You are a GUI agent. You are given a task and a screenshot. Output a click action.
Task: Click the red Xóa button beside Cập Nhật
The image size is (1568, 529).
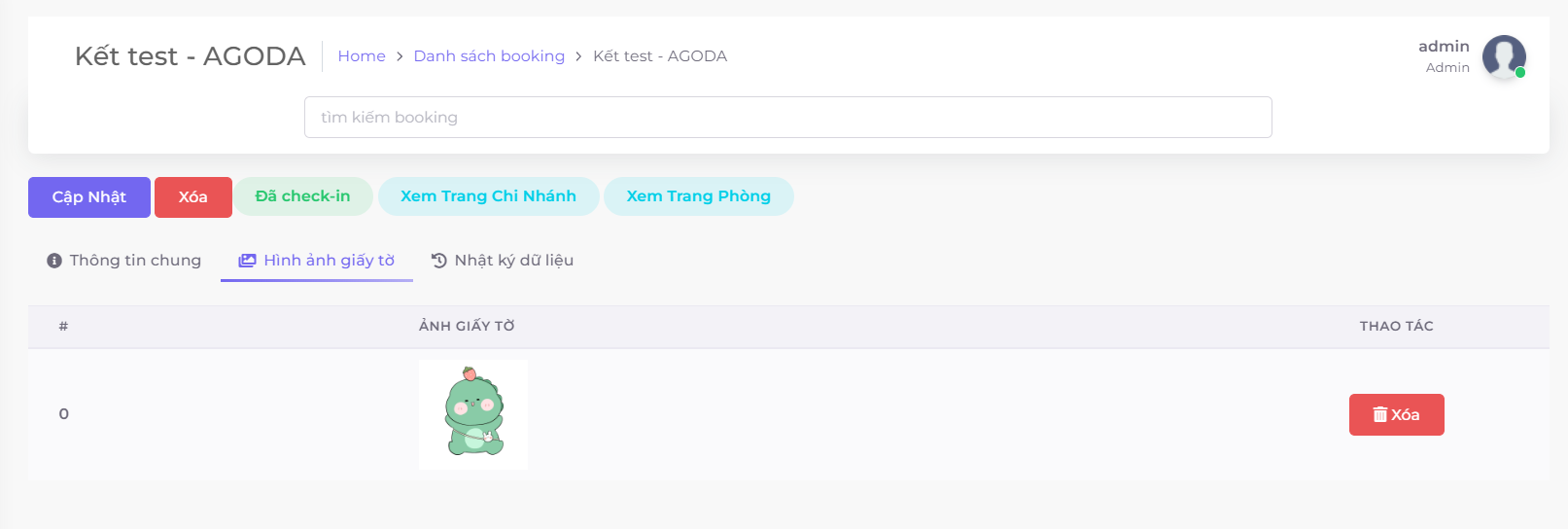pos(192,197)
